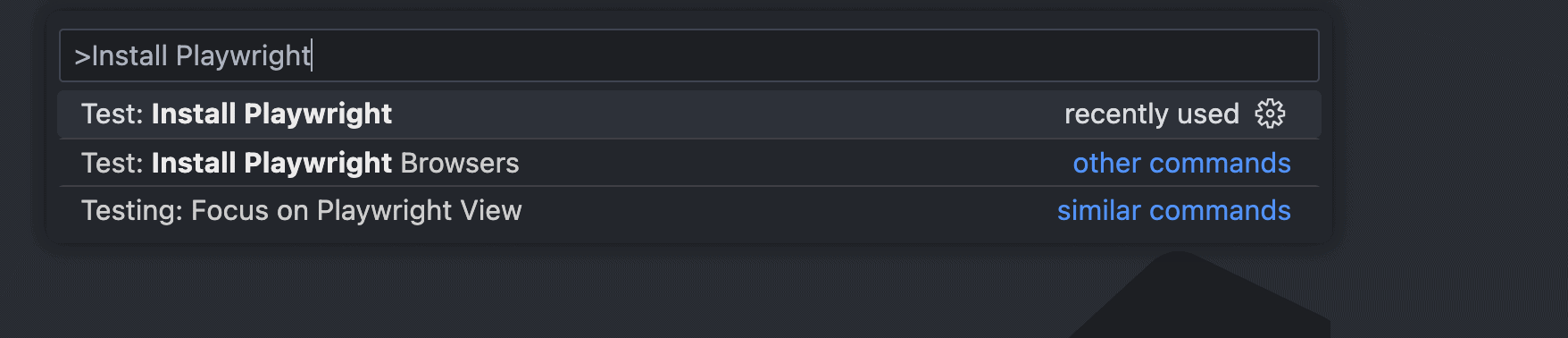Image resolution: width=1568 pixels, height=338 pixels.
Task: Choose Testing: Focus on Playwright View
Action: coord(688,210)
